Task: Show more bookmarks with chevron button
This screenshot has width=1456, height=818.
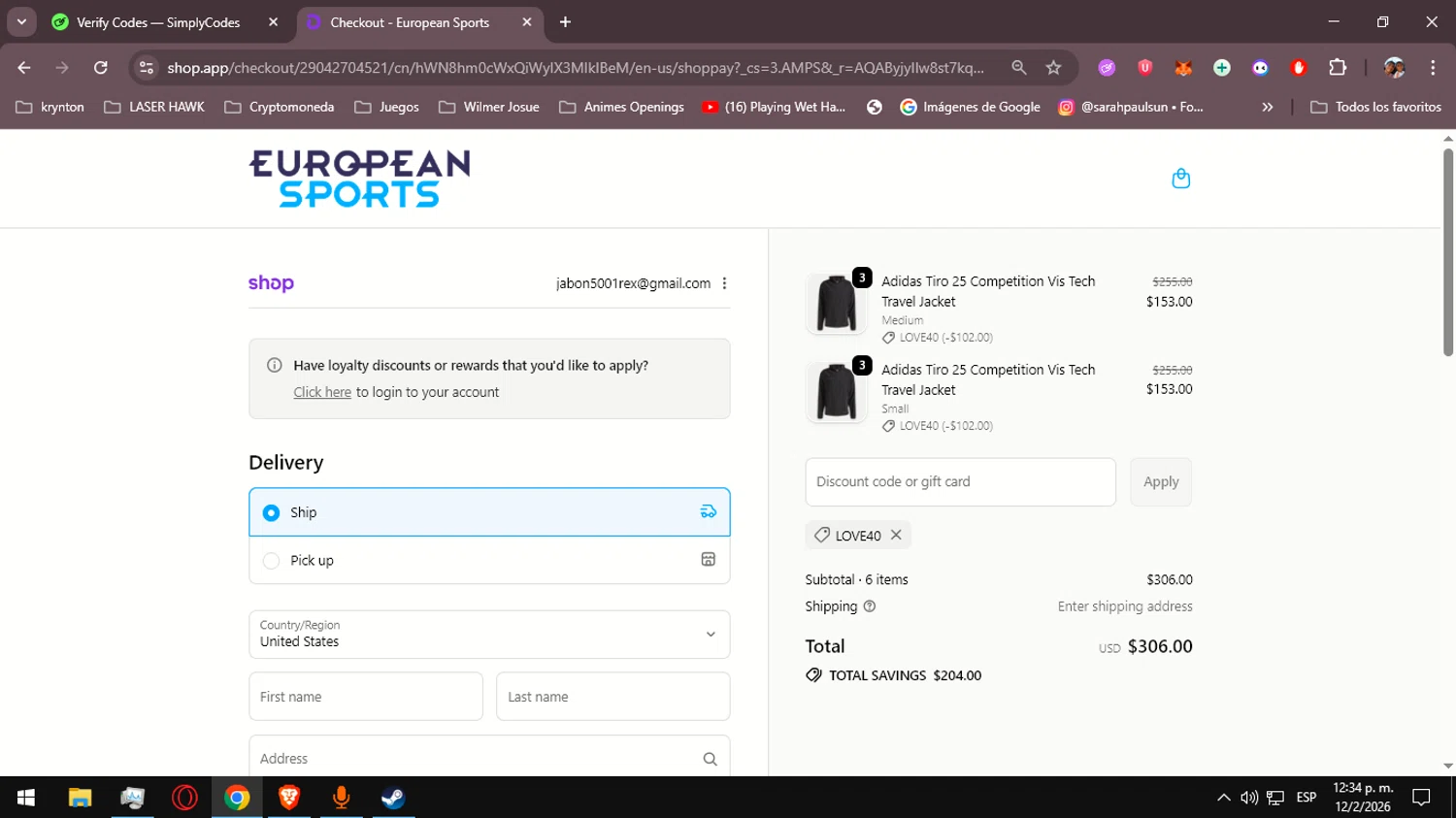Action: 1267,107
